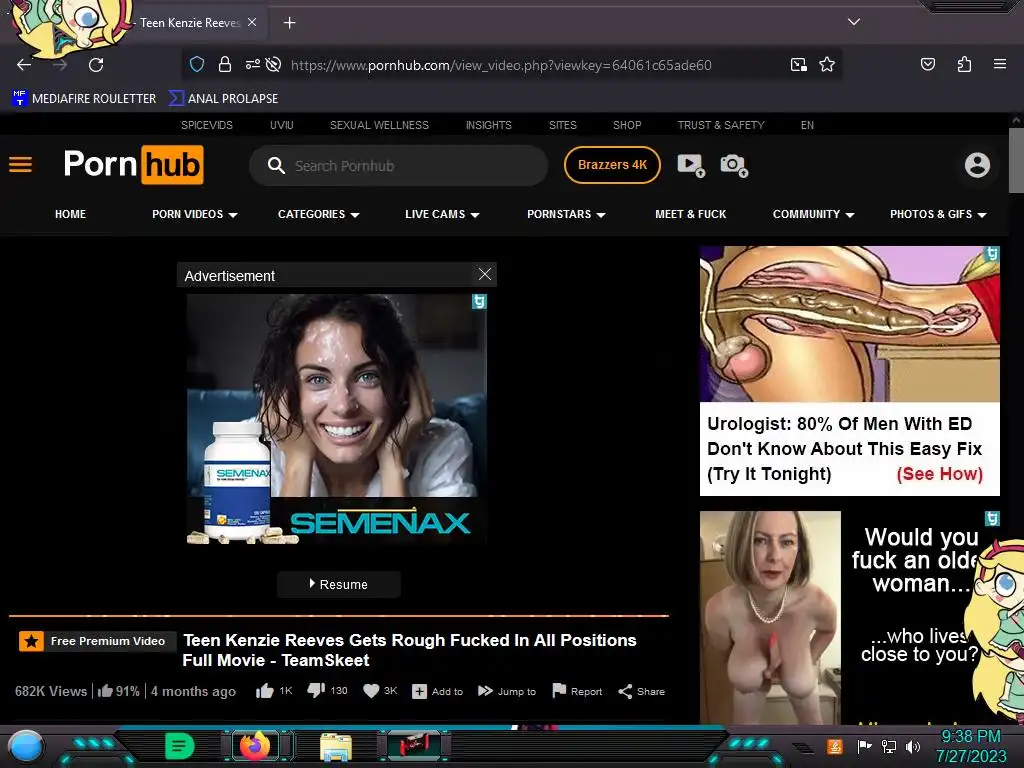This screenshot has height=768, width=1024.
Task: Click the orange video progress bar
Action: [x=338, y=615]
